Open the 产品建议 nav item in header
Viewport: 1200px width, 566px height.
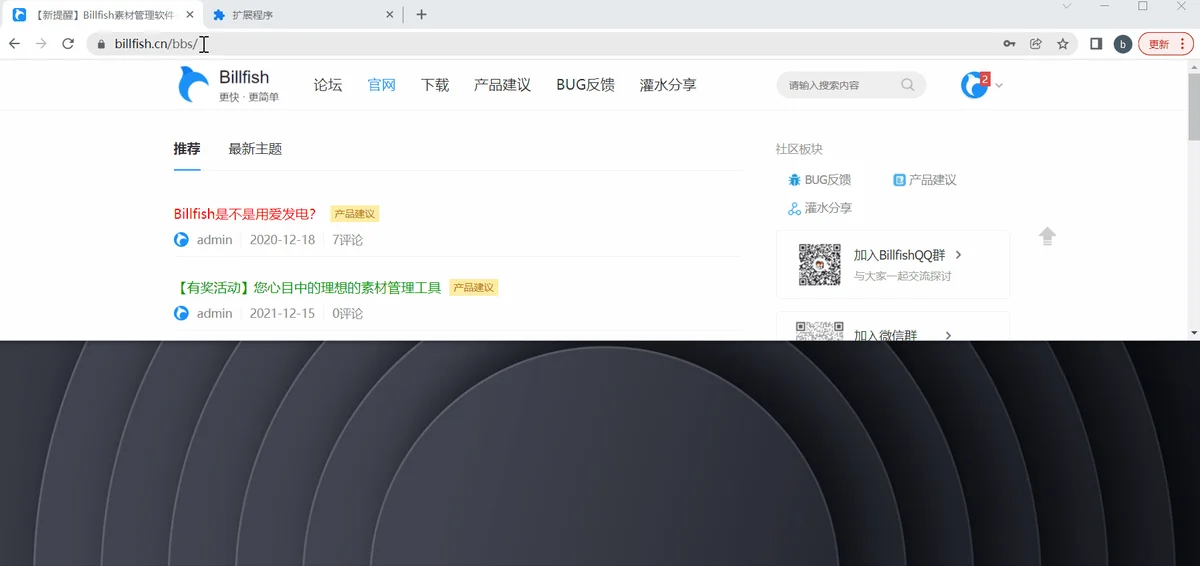502,85
